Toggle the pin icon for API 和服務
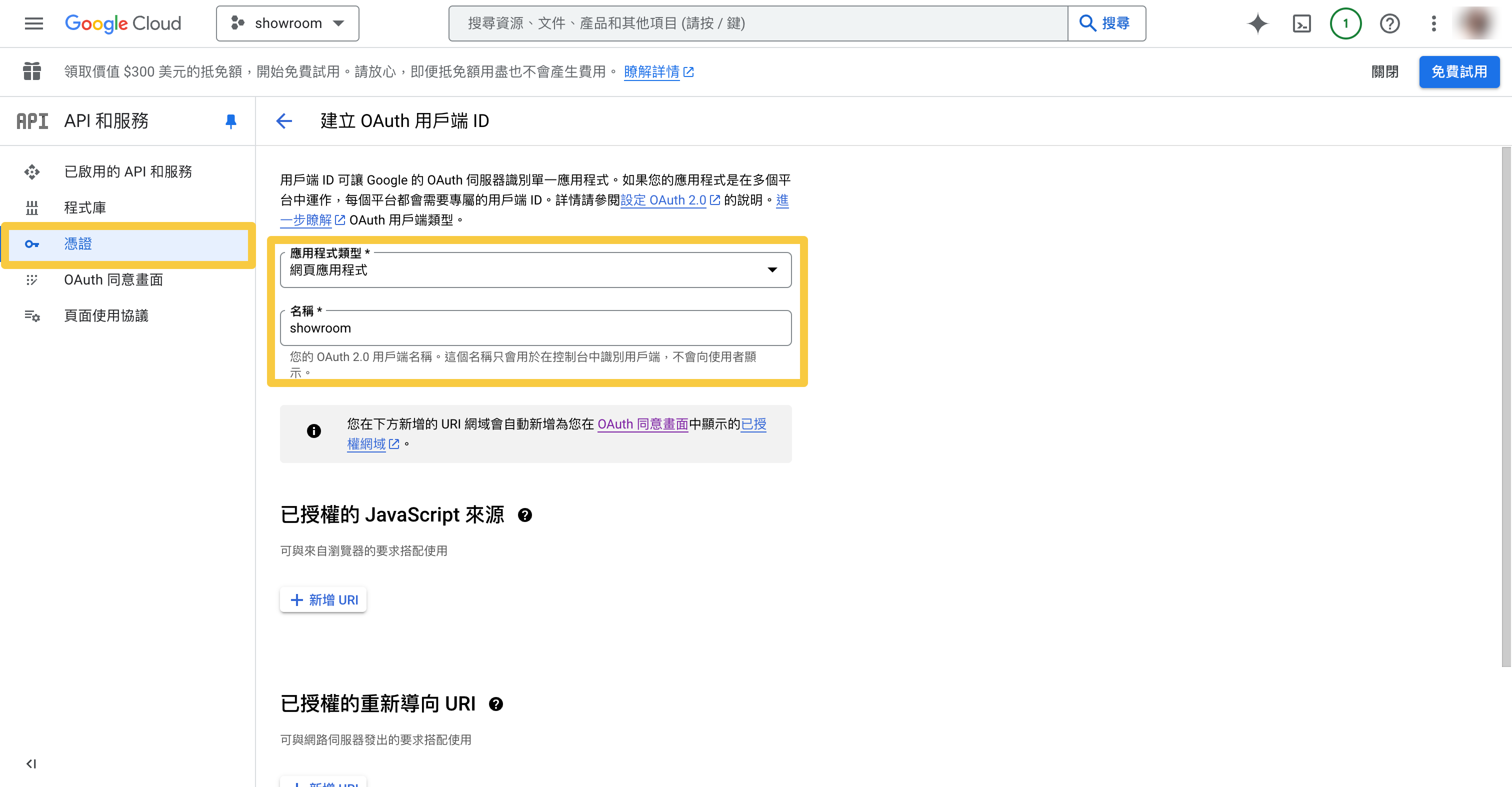 point(230,121)
